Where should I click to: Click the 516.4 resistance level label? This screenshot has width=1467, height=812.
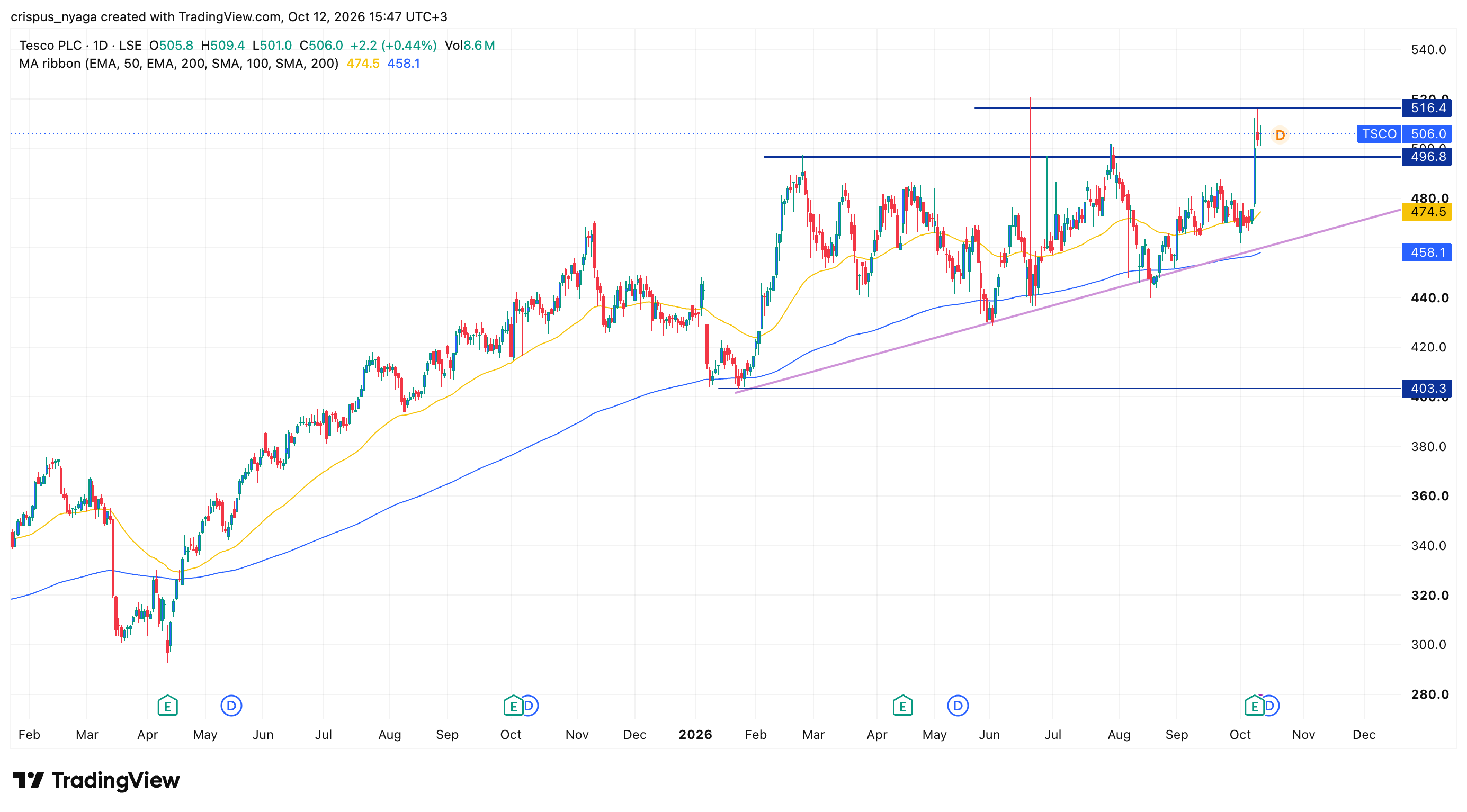(x=1428, y=107)
